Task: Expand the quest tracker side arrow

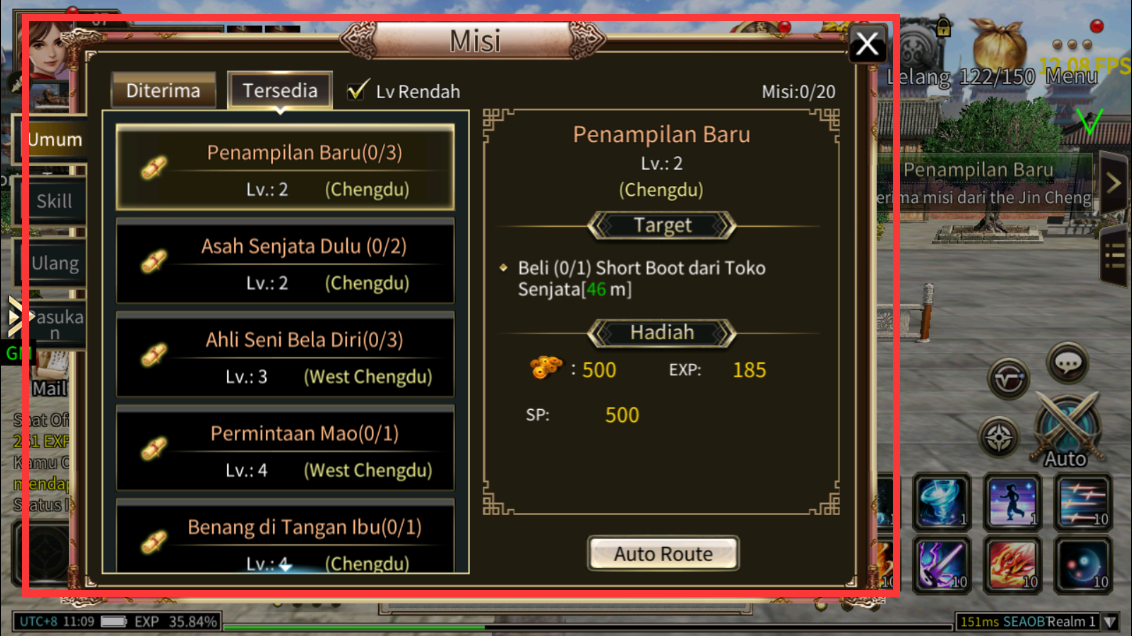Action: [x=1113, y=183]
